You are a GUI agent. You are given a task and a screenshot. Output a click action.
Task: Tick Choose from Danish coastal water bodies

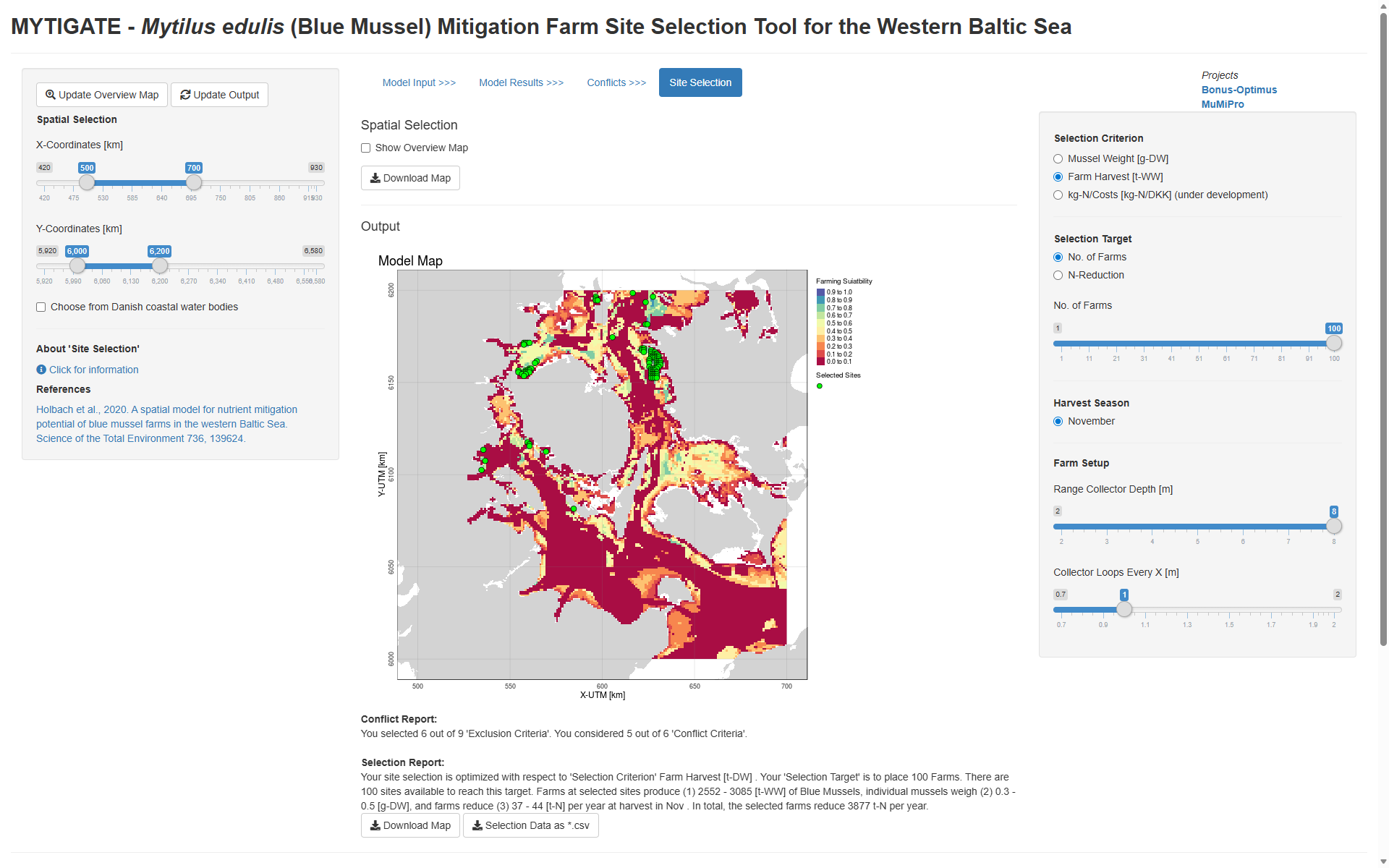[x=41, y=307]
